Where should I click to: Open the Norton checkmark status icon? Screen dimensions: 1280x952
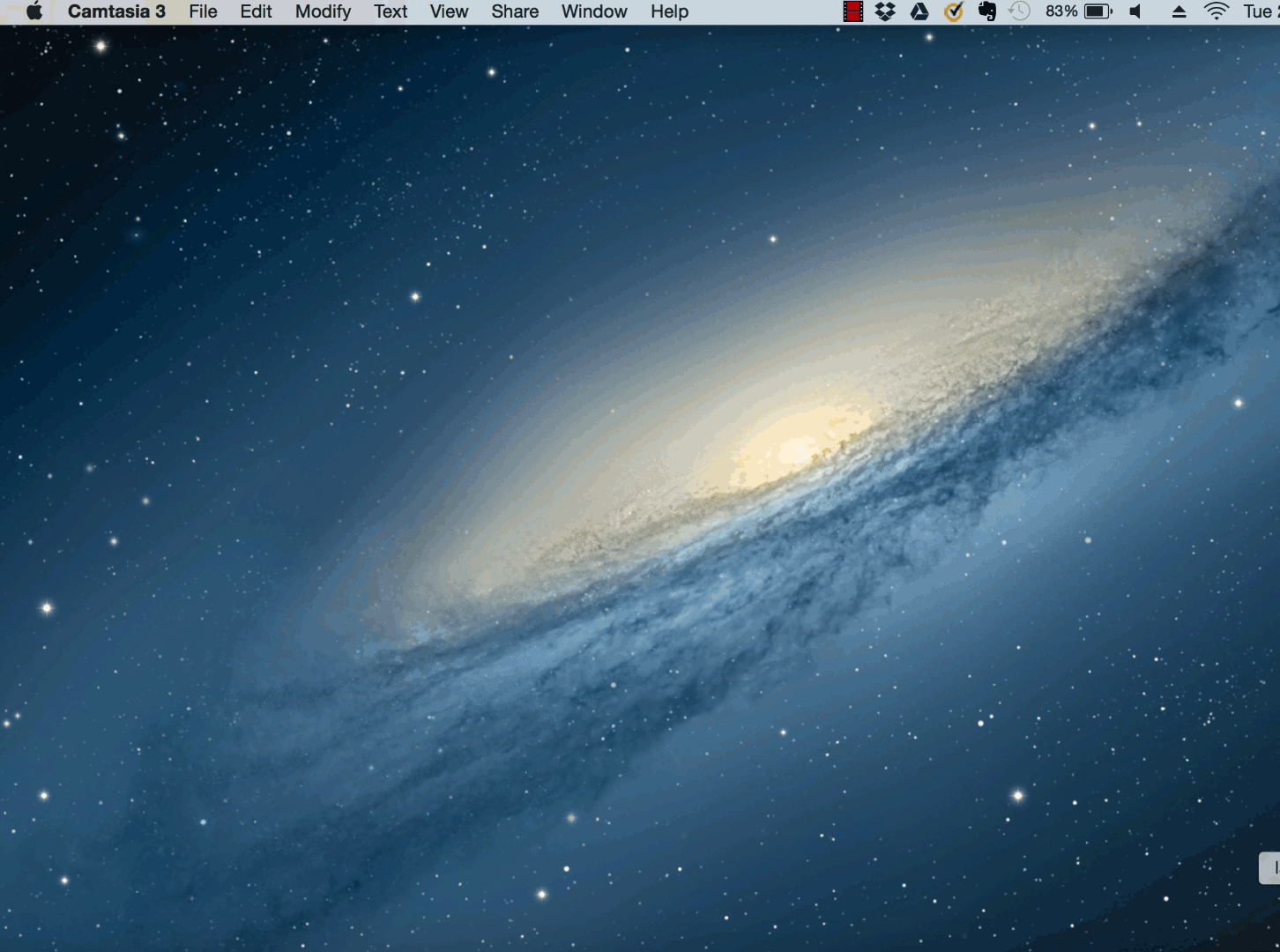(953, 11)
